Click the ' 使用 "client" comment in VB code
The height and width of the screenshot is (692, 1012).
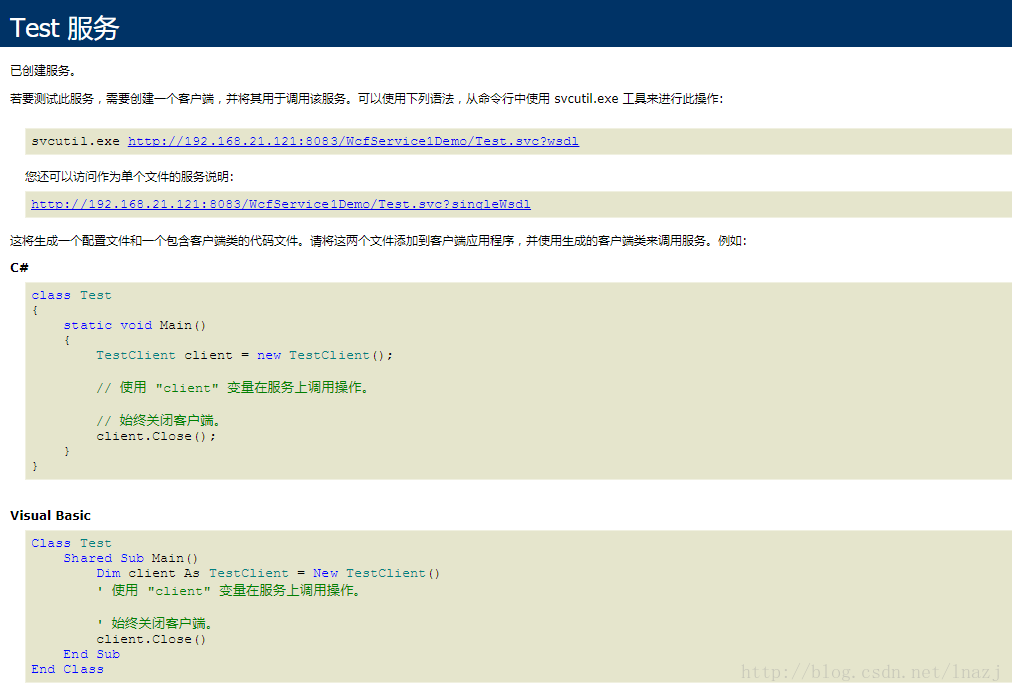[228, 590]
